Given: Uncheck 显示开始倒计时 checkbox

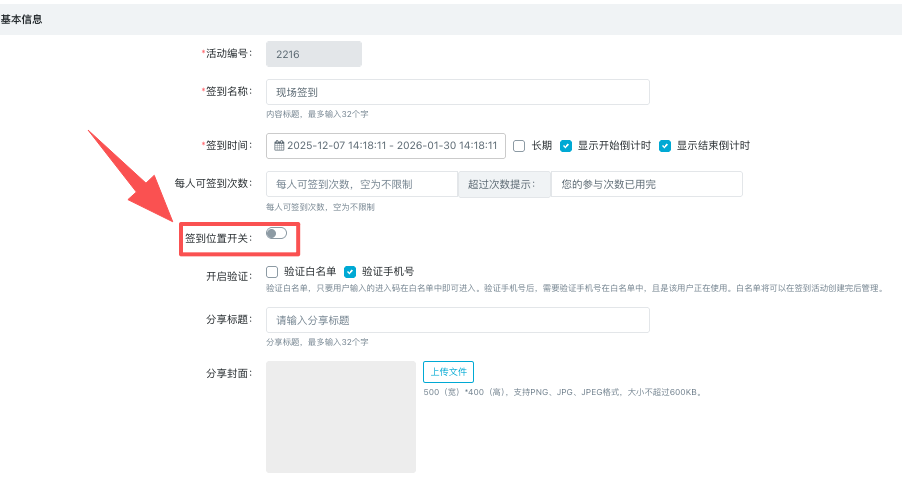Looking at the screenshot, I should click(566, 146).
